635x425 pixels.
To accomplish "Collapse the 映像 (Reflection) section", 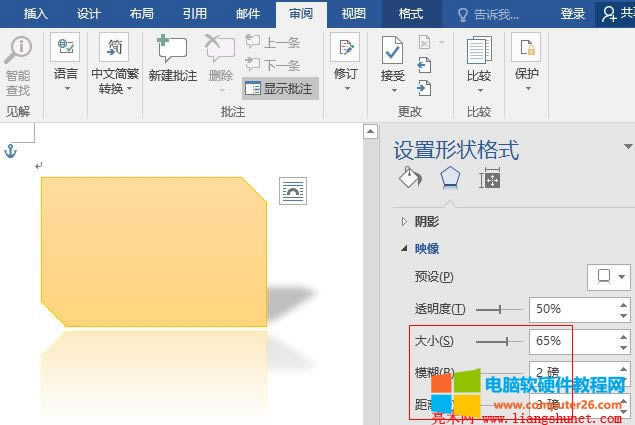I will click(404, 248).
